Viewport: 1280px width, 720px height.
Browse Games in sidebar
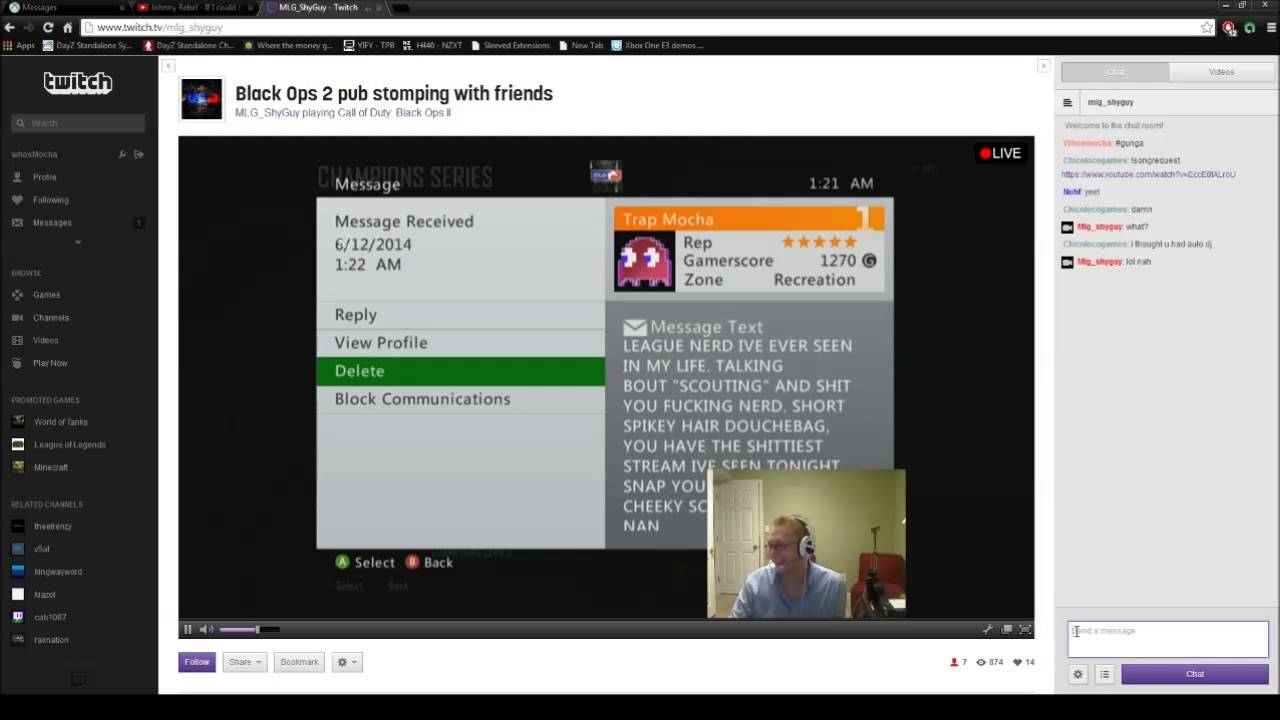(x=47, y=295)
